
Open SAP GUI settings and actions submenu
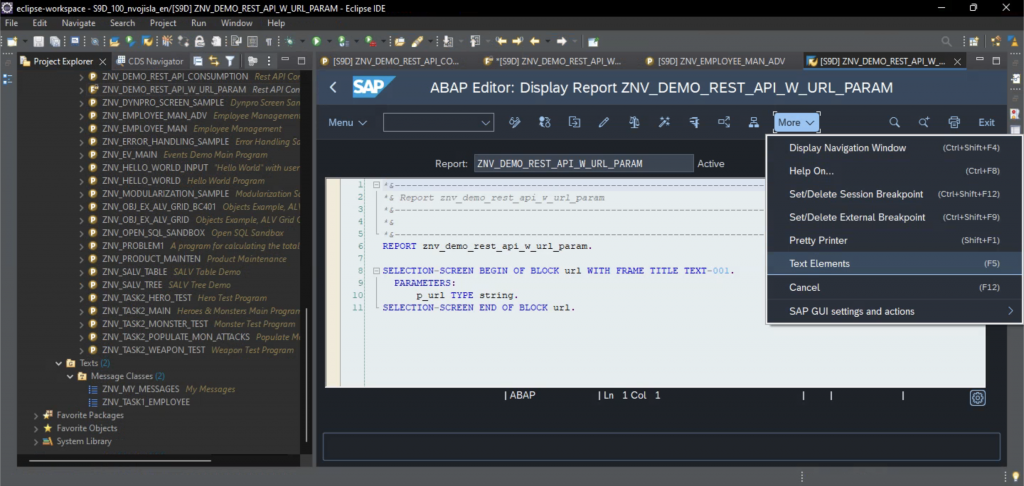point(894,311)
